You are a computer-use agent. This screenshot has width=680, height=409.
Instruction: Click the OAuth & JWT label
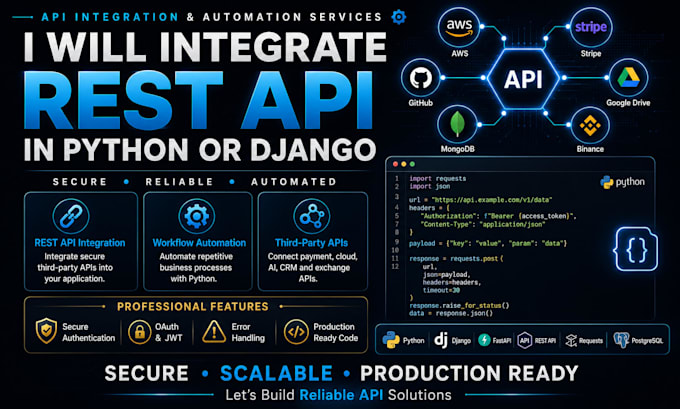click(169, 332)
